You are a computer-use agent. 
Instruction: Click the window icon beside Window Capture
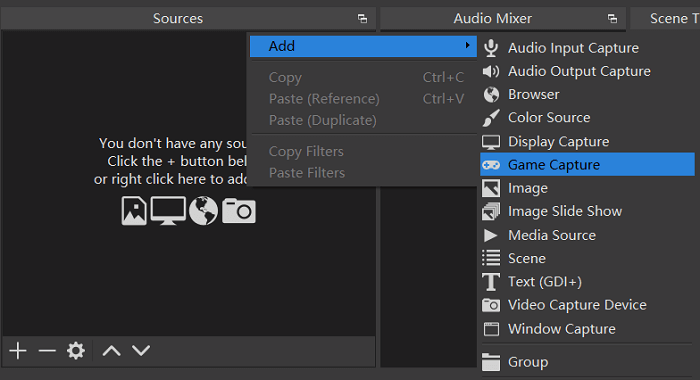[x=491, y=329]
